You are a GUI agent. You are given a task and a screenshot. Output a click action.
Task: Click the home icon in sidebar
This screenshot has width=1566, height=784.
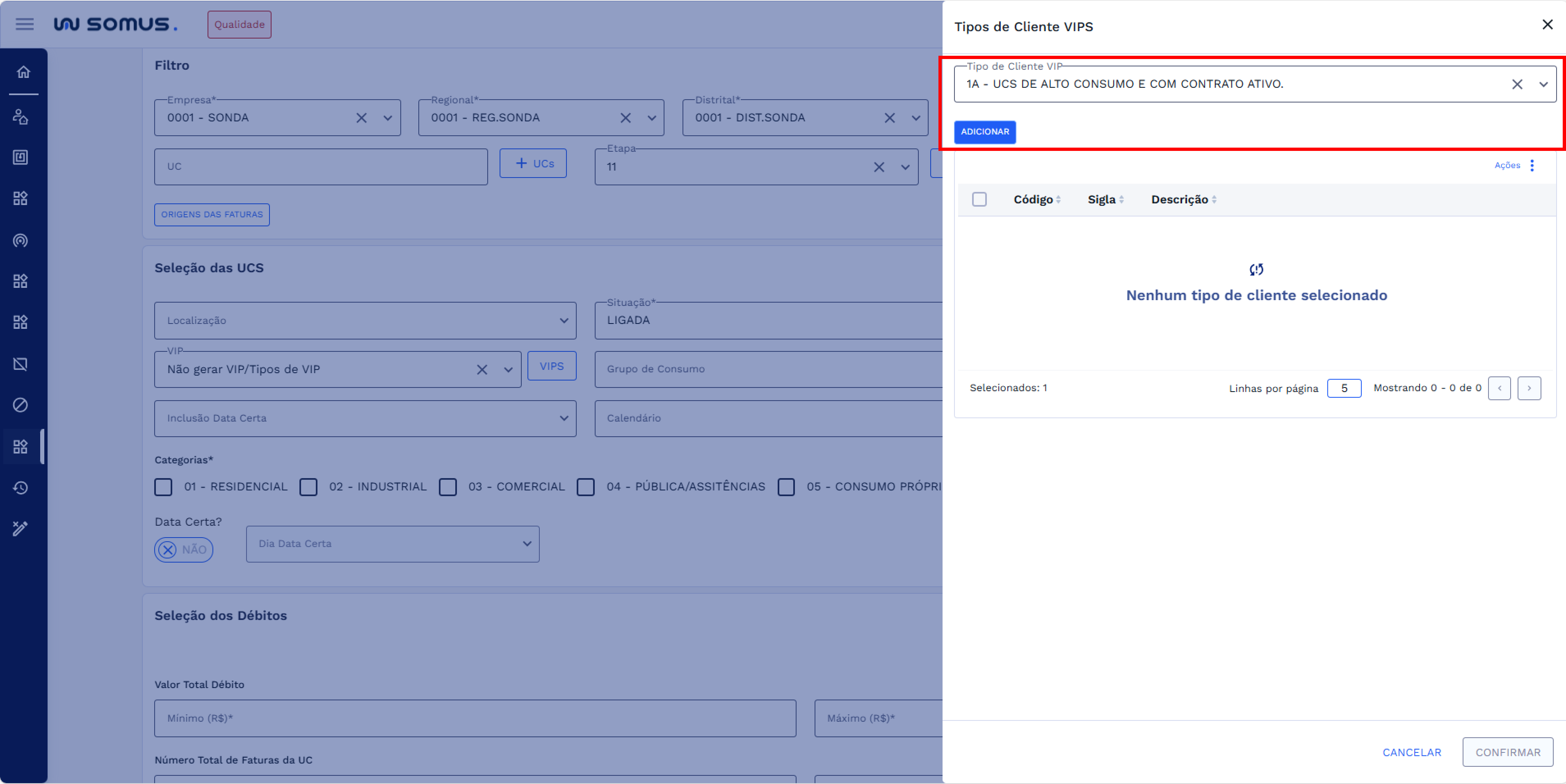23,72
